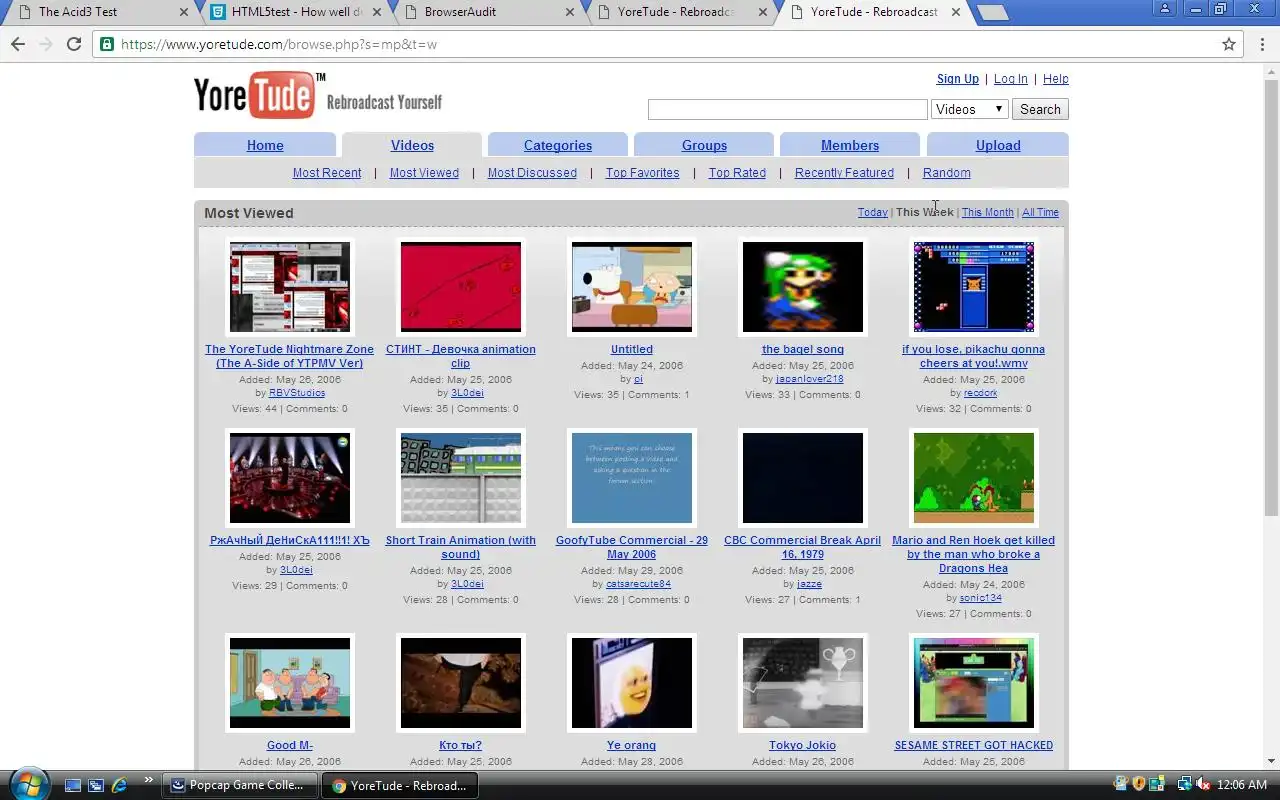1280x800 pixels.
Task: Open Most Recent videos
Action: 327,173
